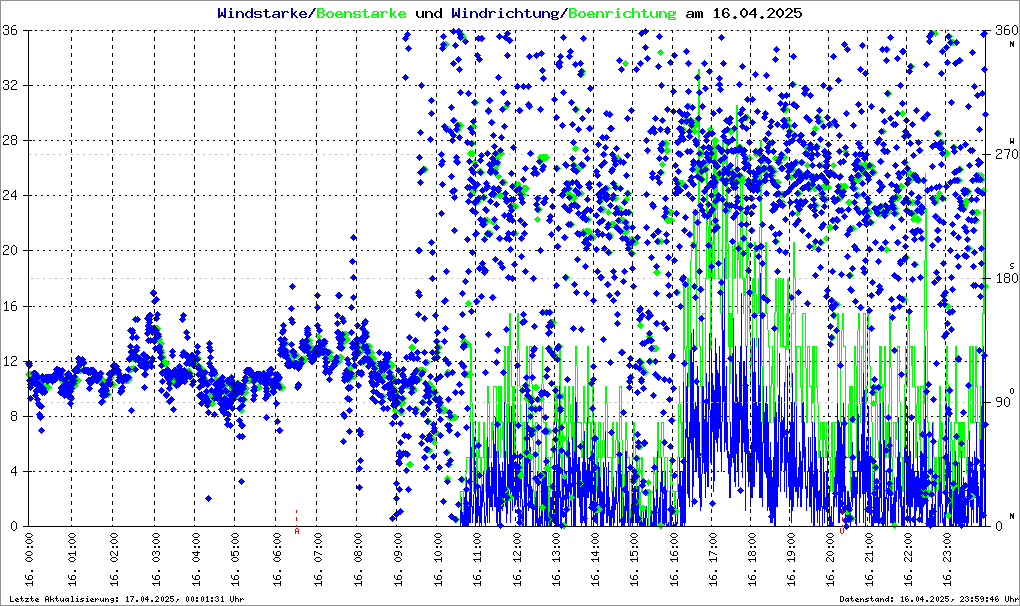The image size is (1020, 606).
Task: Click the red sunrise marker 'A'
Action: pos(297,531)
